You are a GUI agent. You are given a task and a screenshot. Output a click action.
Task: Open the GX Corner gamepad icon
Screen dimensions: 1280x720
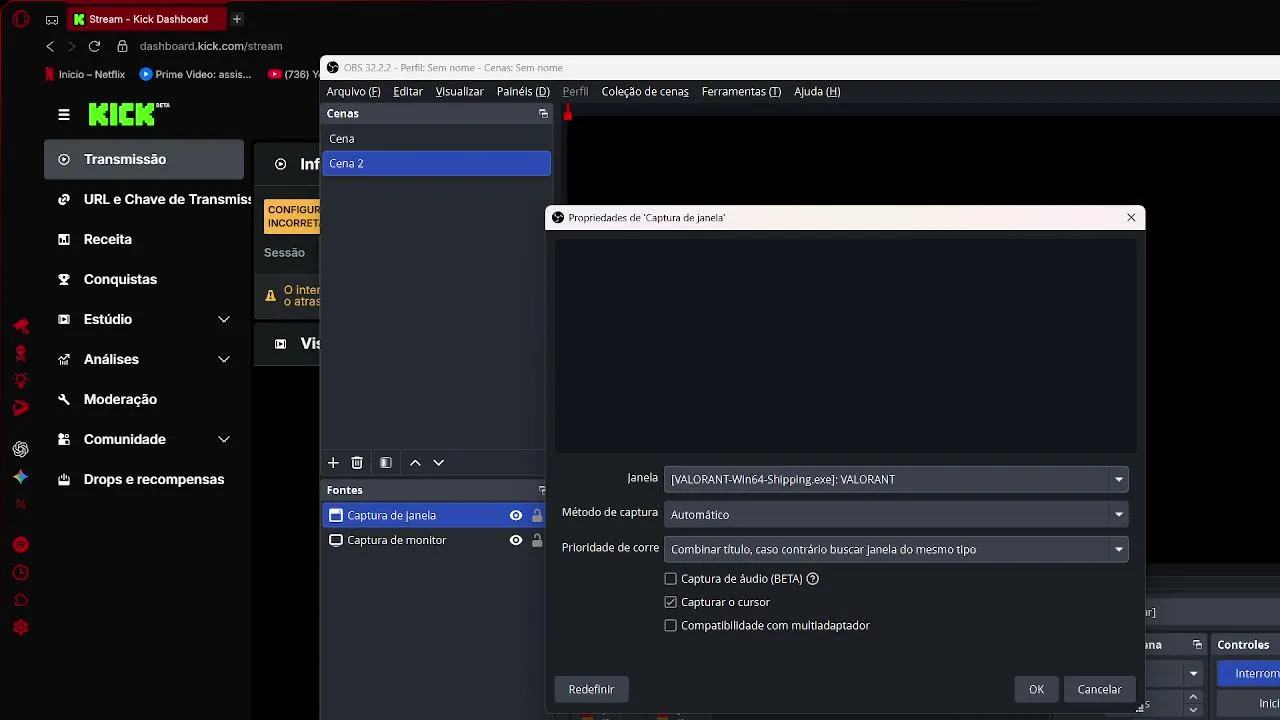52,19
